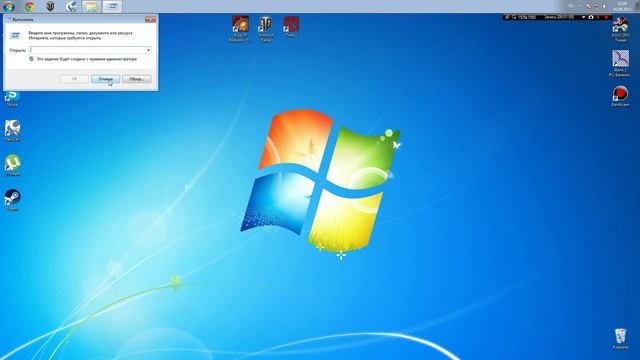
Task: Switch to Explorer folder taskbar button
Action: point(91,6)
